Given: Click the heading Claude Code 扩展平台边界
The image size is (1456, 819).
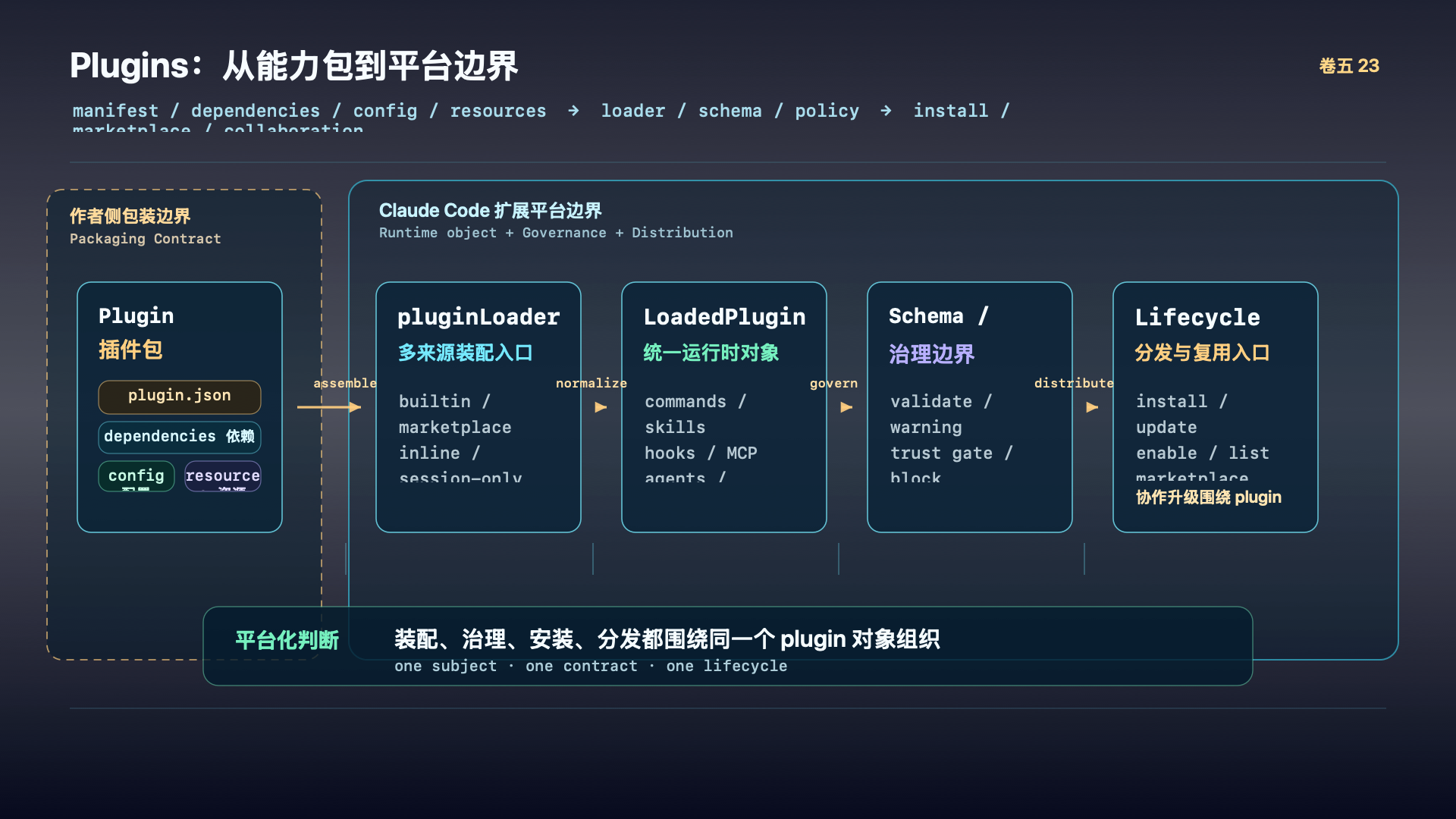Looking at the screenshot, I should [491, 210].
